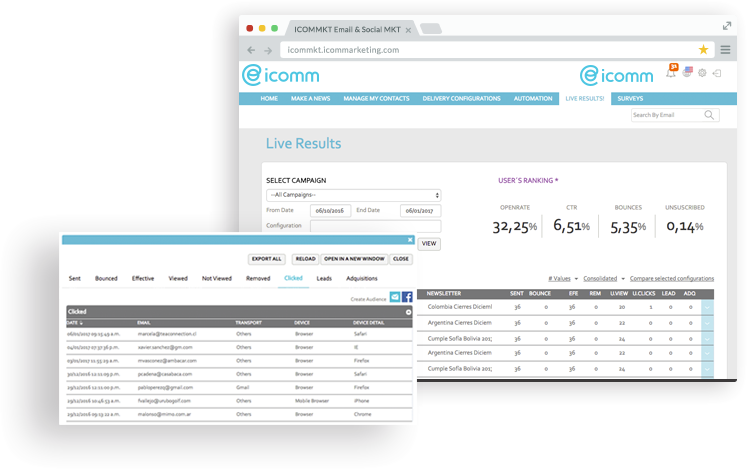
Task: Open the AUTOMATION menu
Action: pos(533,99)
